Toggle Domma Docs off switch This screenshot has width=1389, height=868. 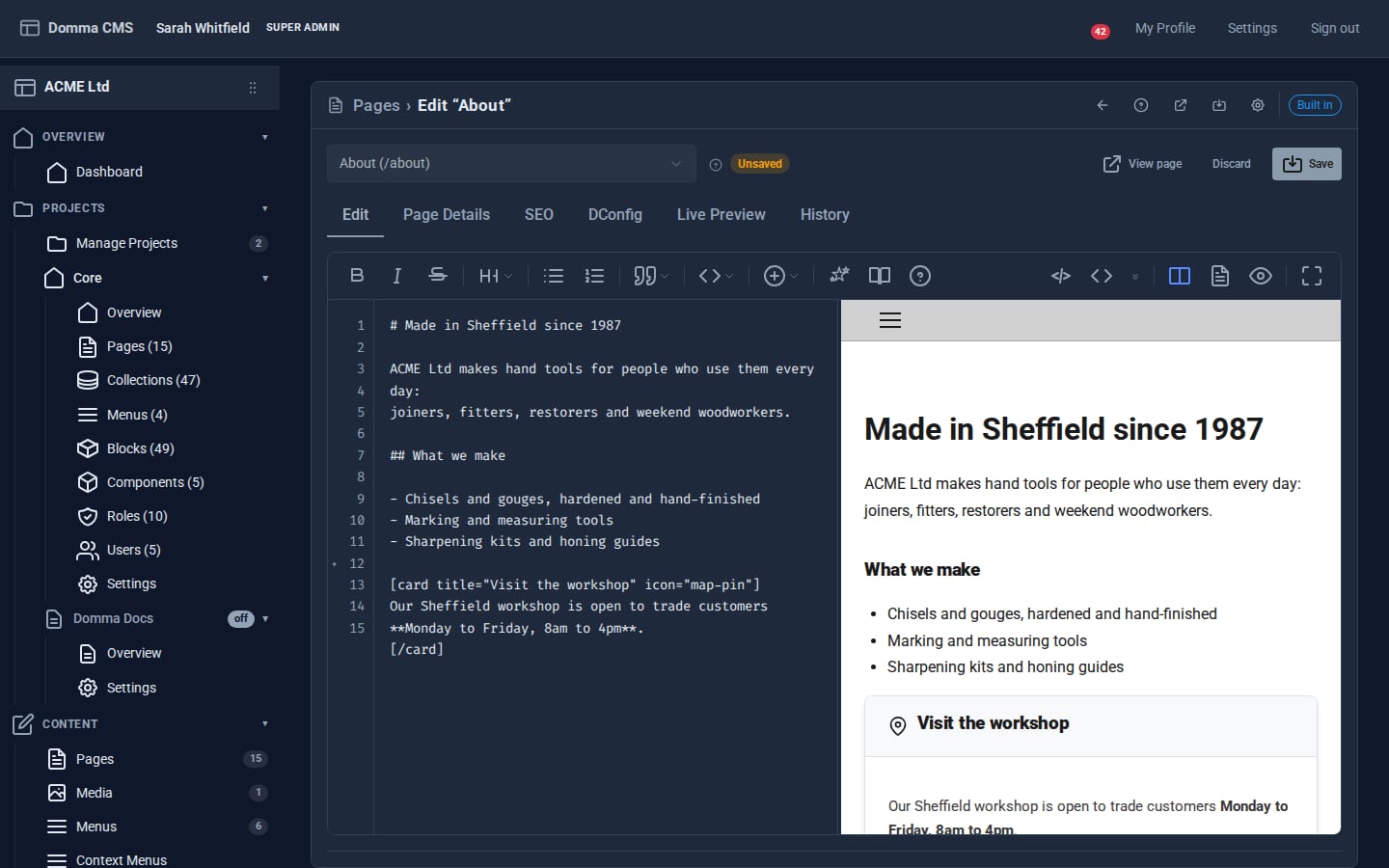coord(241,619)
